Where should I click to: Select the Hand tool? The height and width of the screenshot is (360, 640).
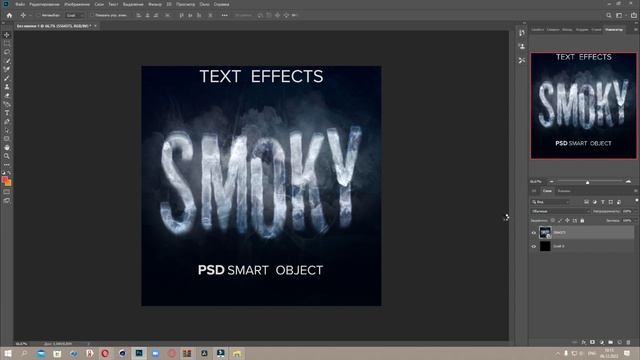(7, 147)
